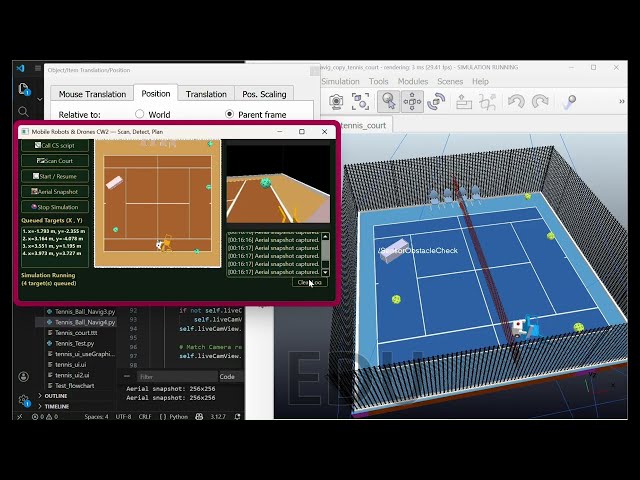Click the VS Code logo icon
640x480 pixels.
(x=20, y=68)
